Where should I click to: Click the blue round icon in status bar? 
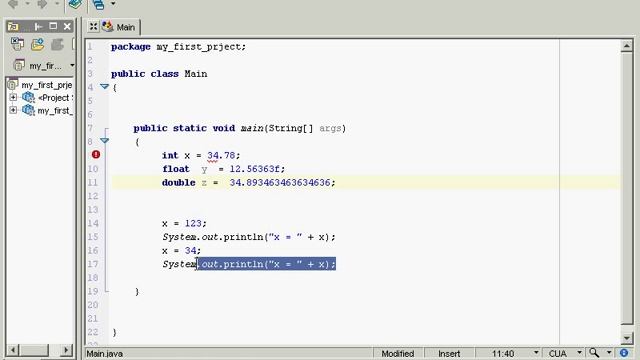[624, 353]
